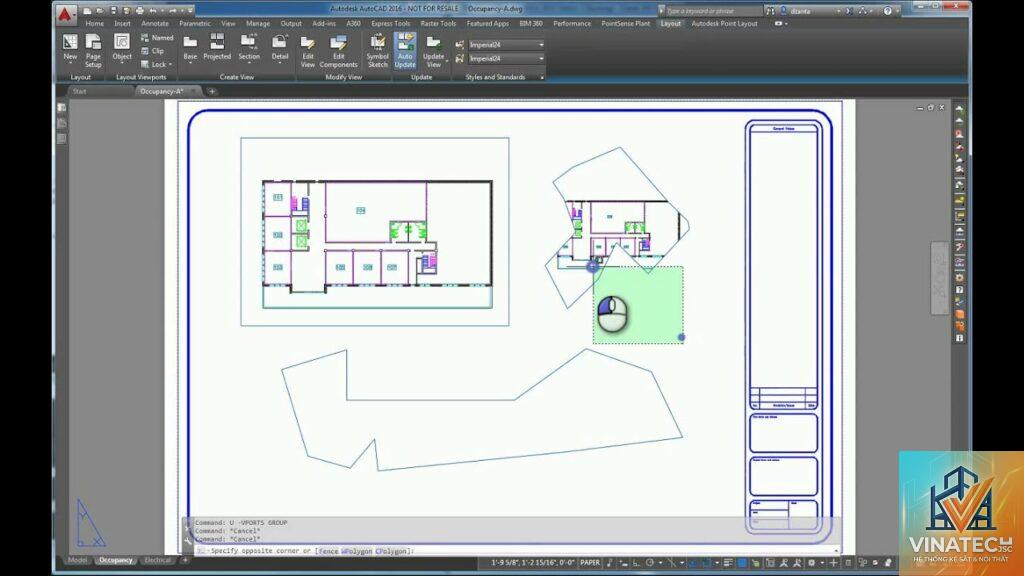This screenshot has width=1024, height=576.
Task: Click the Clip viewport button
Action: pyautogui.click(x=153, y=51)
